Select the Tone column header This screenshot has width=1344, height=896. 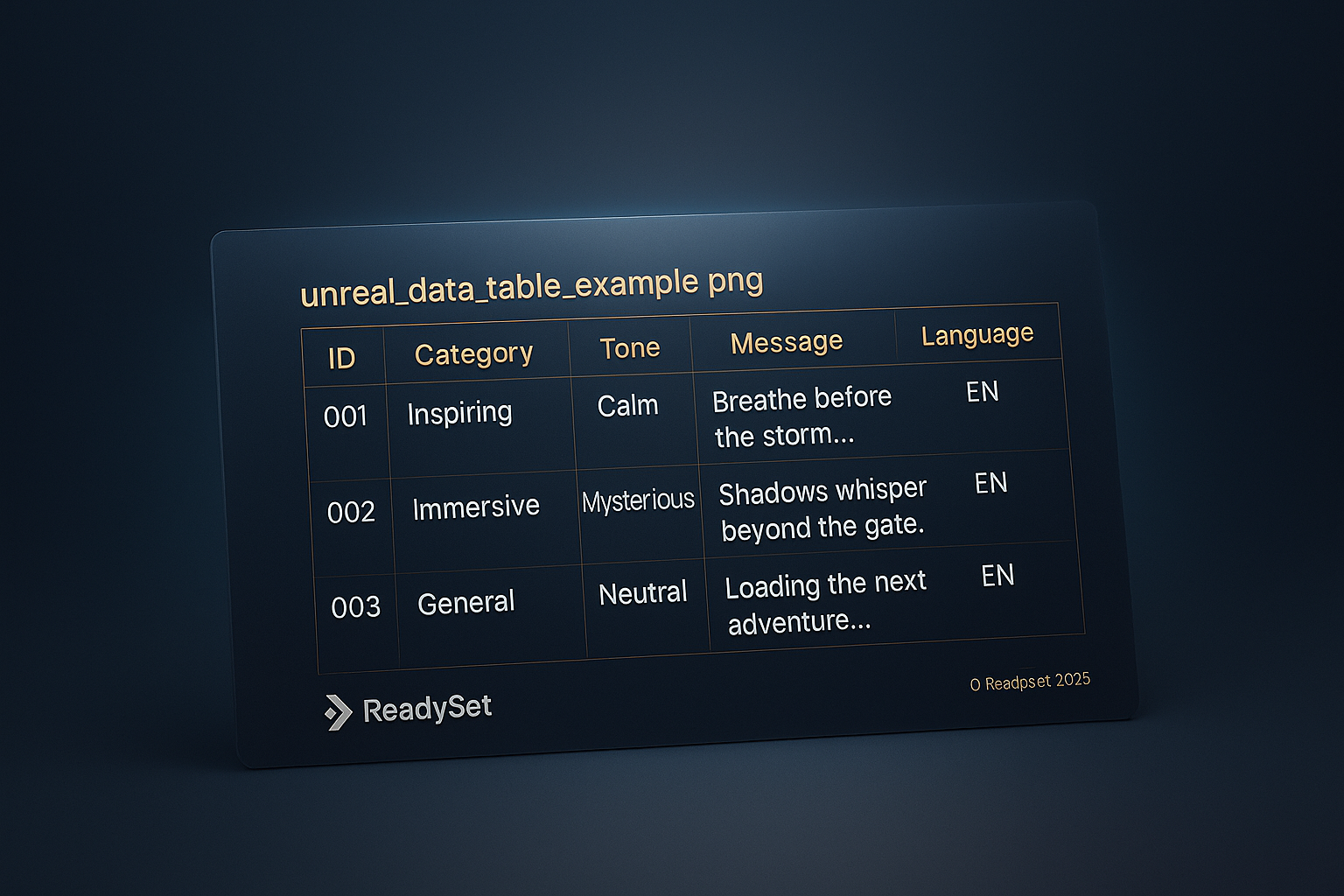pos(629,348)
